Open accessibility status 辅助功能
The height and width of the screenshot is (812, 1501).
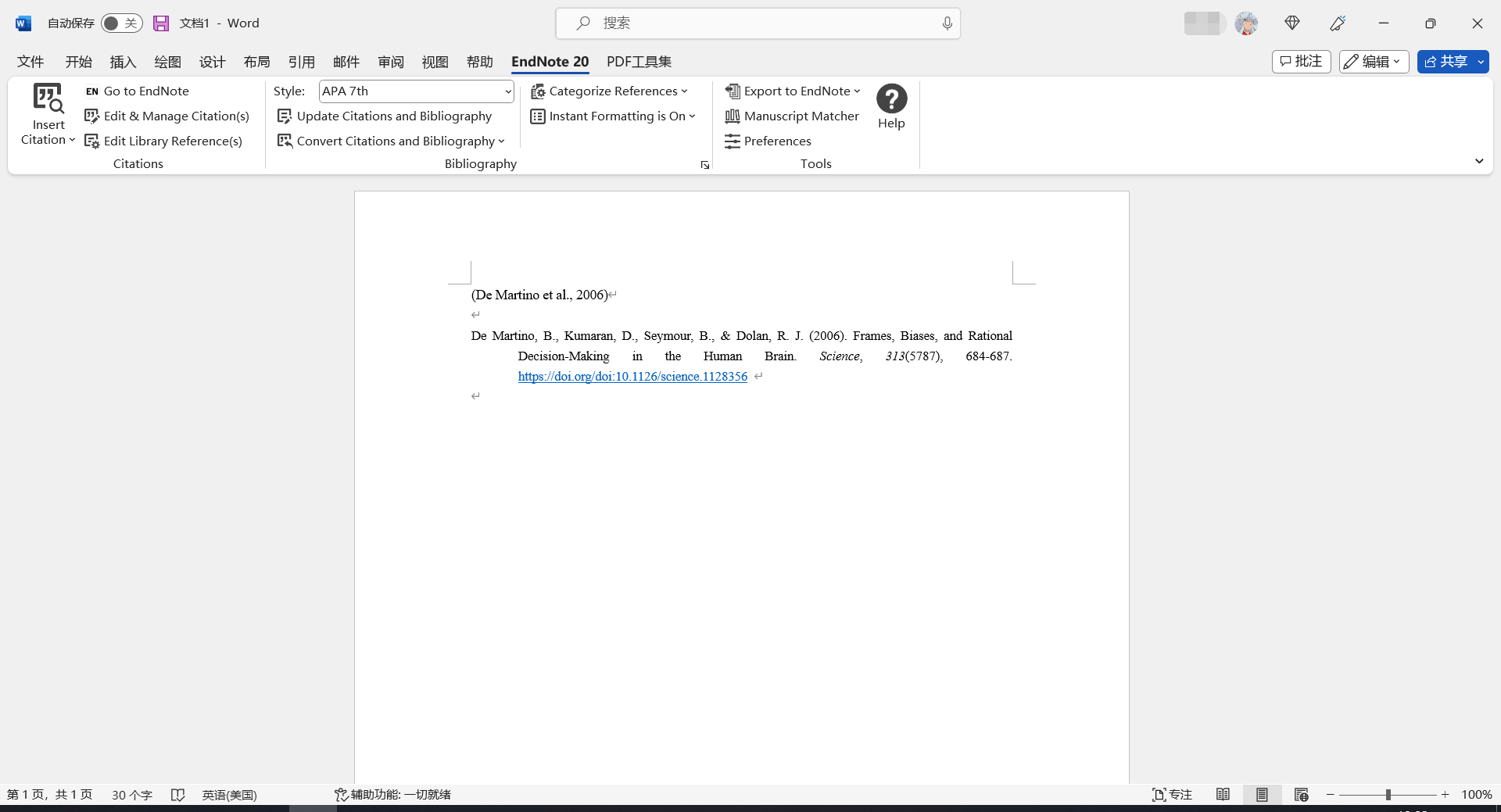392,795
